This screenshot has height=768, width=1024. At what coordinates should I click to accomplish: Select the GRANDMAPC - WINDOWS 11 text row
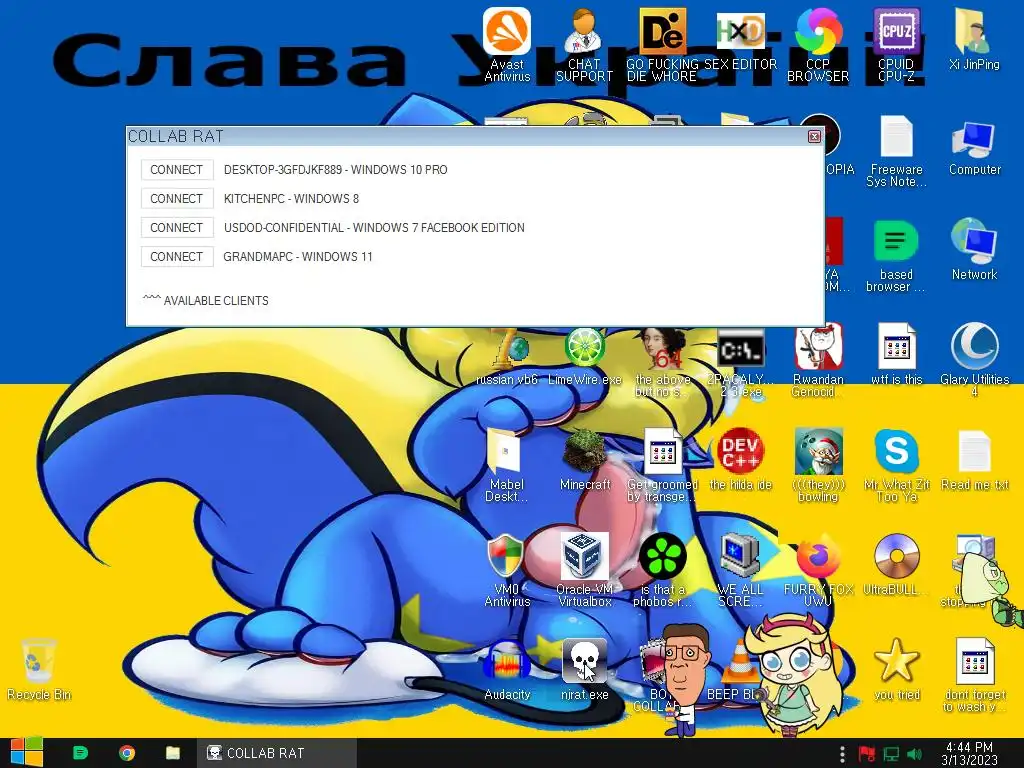298,257
